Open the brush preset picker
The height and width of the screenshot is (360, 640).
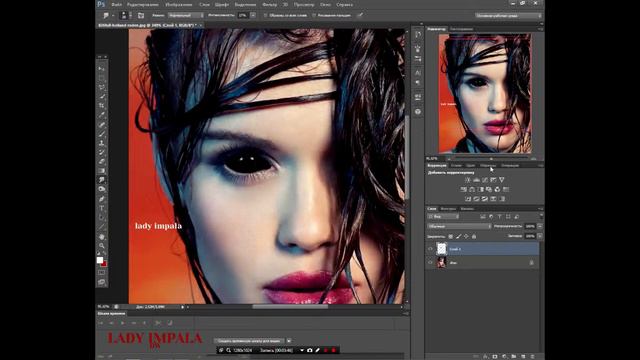coord(126,16)
